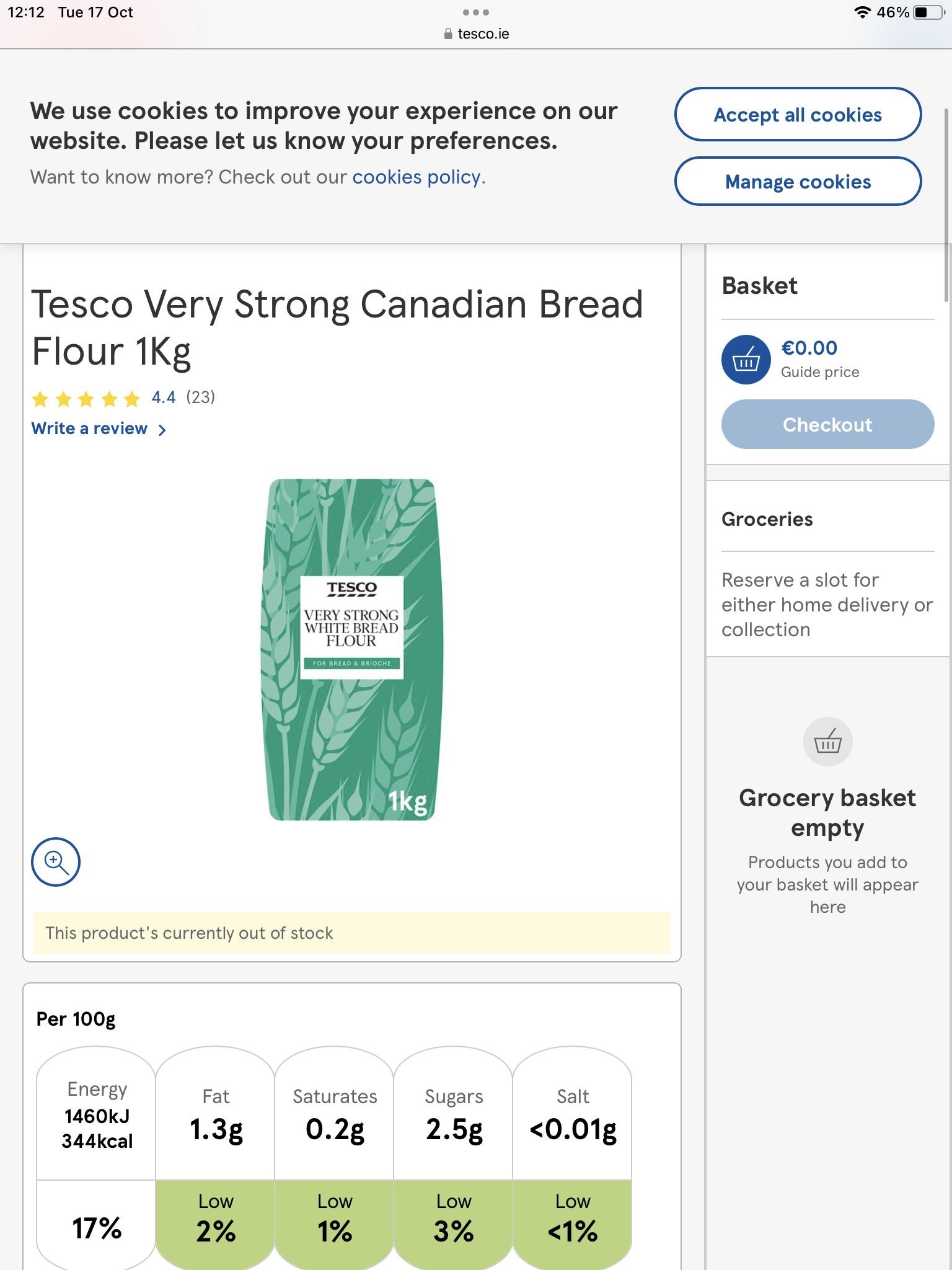Viewport: 952px width, 1270px height.
Task: Expand Write a review via its chevron
Action: tap(162, 429)
